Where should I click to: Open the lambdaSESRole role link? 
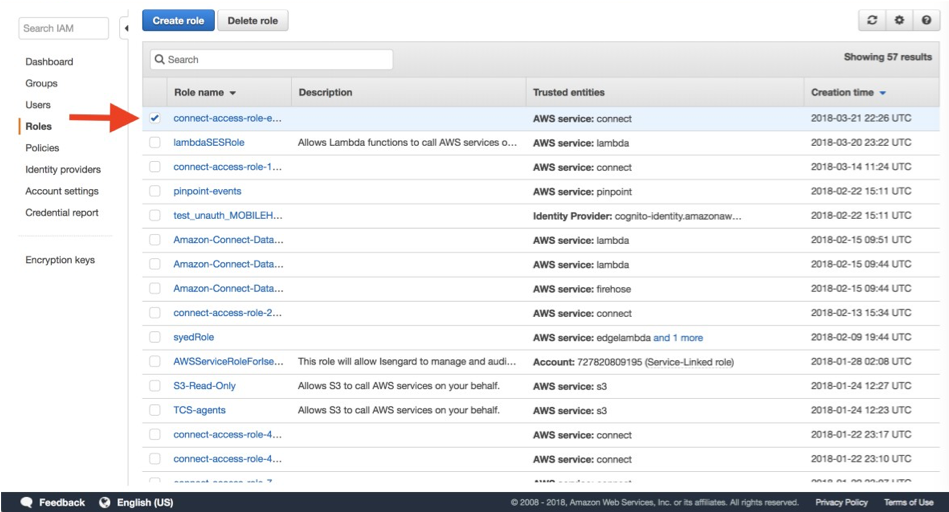coord(209,142)
